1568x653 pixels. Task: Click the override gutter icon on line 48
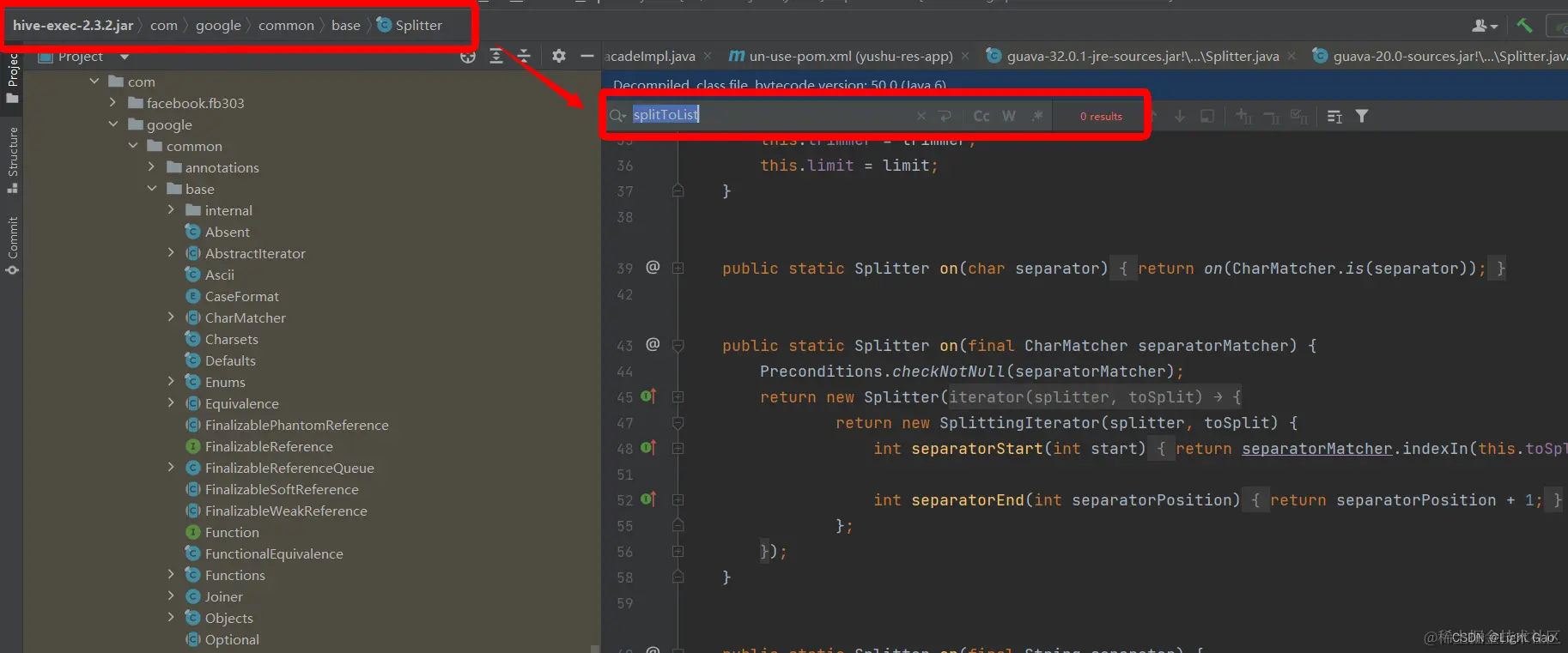(648, 448)
